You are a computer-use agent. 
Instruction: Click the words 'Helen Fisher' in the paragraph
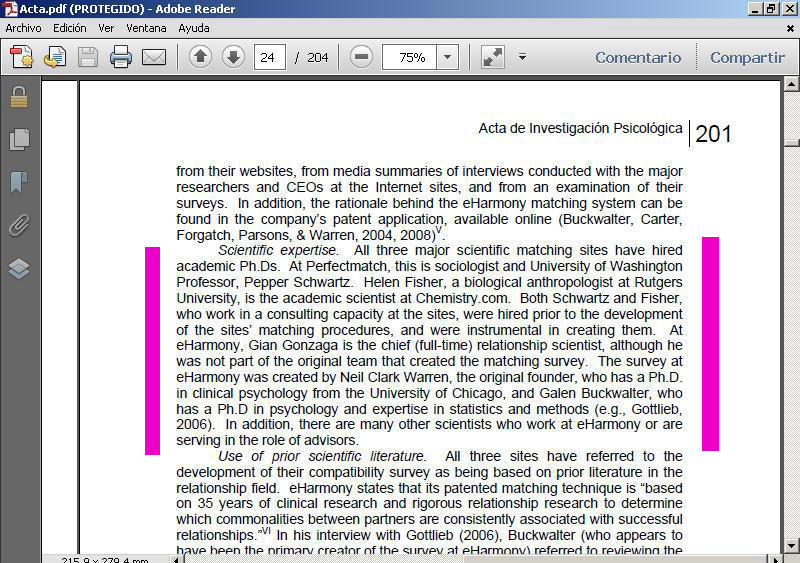pyautogui.click(x=404, y=282)
